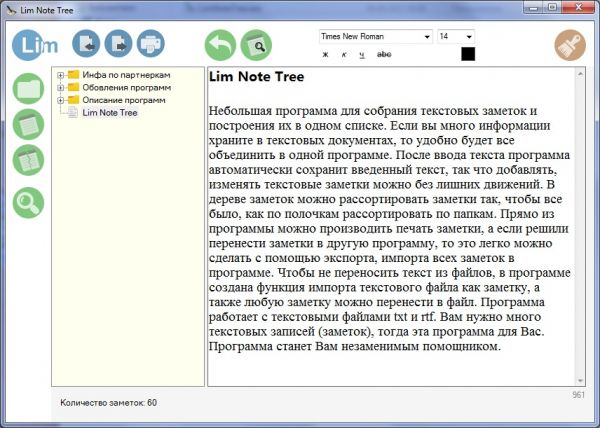This screenshot has width=600, height=428.
Task: Toggle strikethrough formatting (abc)
Action: [383, 54]
